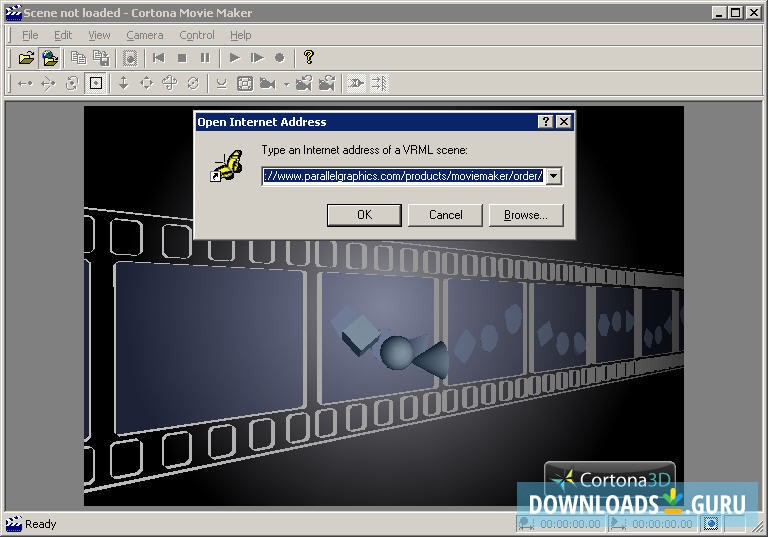Click the step-forward play button
Image resolution: width=768 pixels, height=537 pixels.
(257, 58)
